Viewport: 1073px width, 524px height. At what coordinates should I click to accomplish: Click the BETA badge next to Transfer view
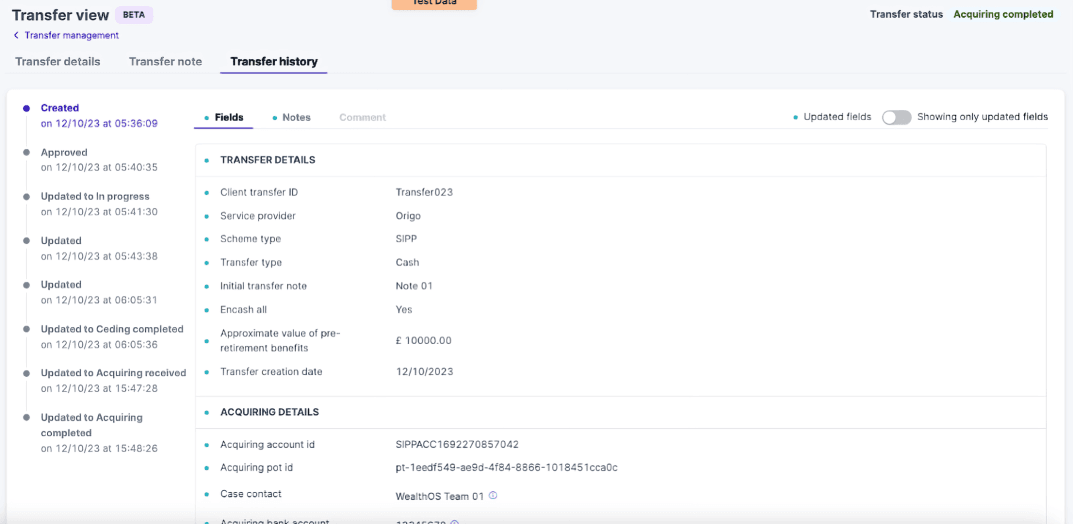pos(134,15)
